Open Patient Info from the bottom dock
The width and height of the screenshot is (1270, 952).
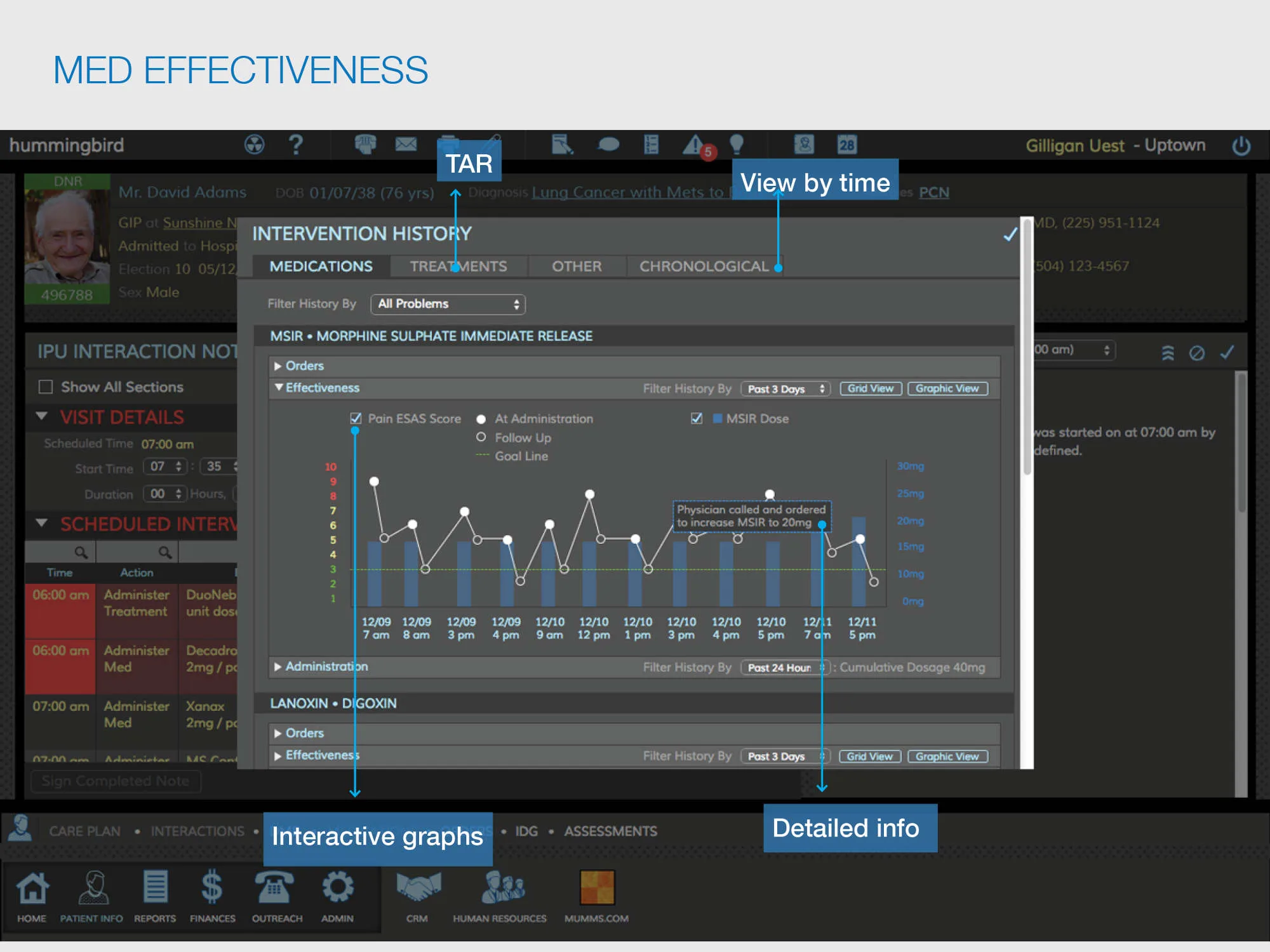(91, 896)
